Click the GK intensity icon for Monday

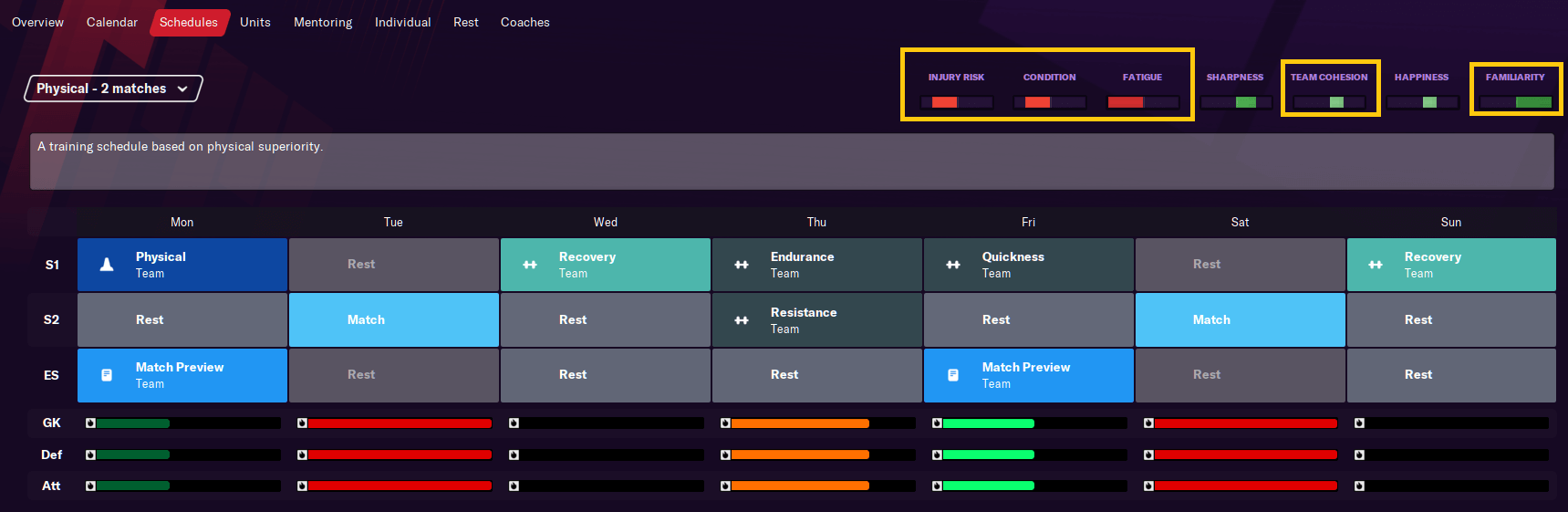coord(90,423)
